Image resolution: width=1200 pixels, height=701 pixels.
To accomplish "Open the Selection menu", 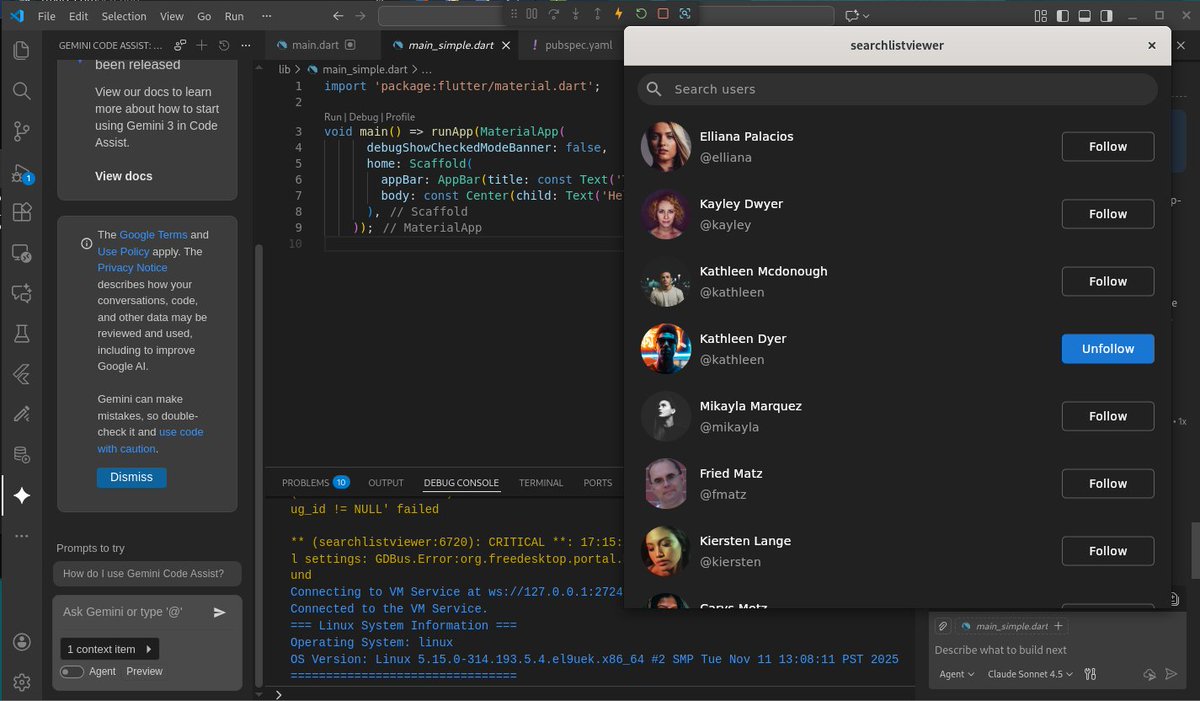I will (124, 16).
